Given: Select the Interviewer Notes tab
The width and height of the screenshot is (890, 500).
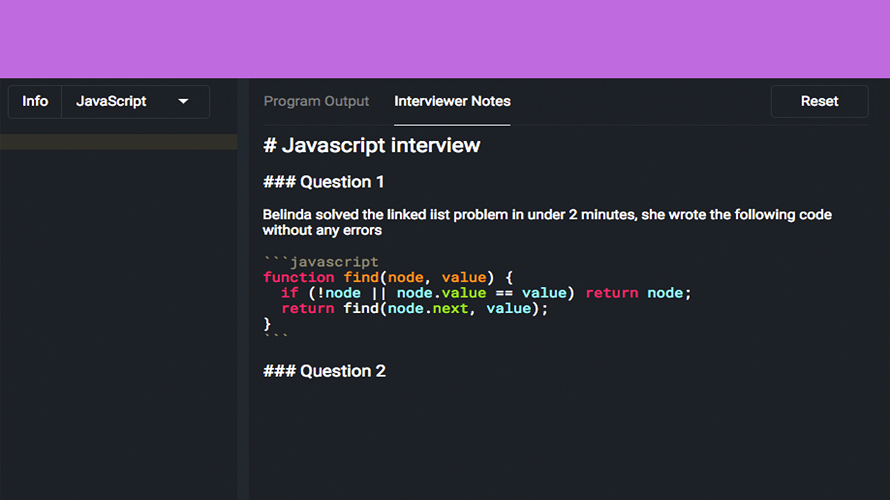Looking at the screenshot, I should (x=452, y=101).
